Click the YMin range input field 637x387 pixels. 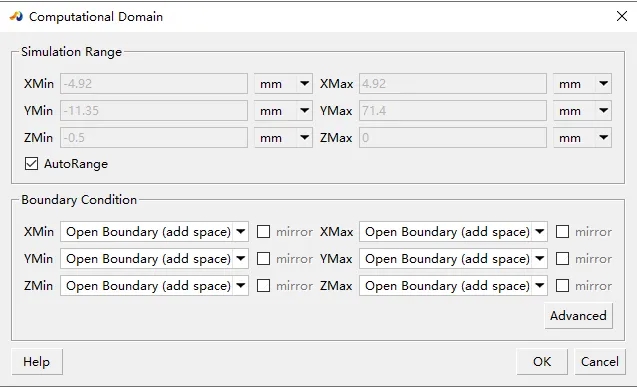pos(154,110)
